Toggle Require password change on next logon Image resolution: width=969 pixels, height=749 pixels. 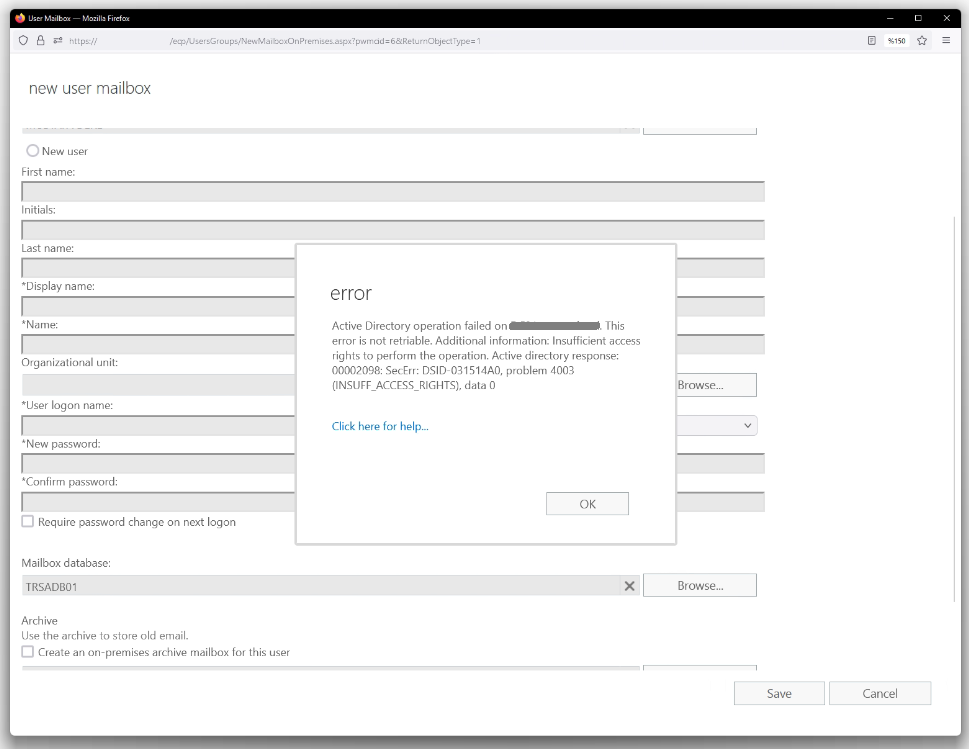pyautogui.click(x=28, y=521)
